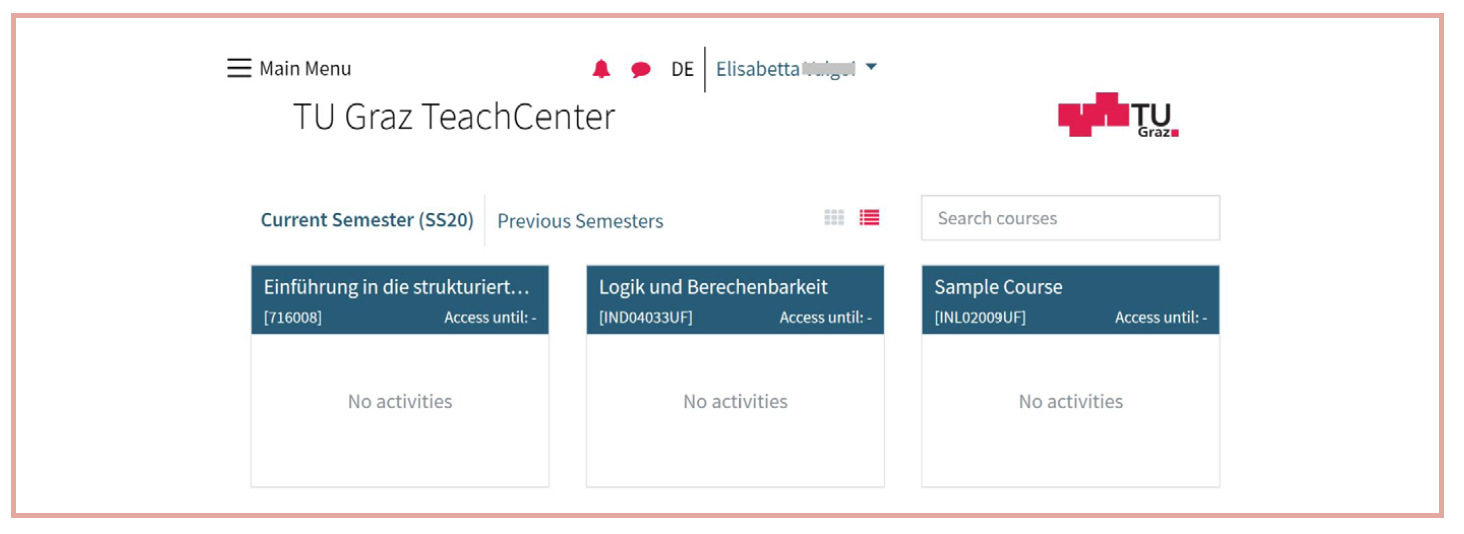Click No activities under Logik und Berechenbarkeit
The width and height of the screenshot is (1464, 534).
(x=735, y=401)
